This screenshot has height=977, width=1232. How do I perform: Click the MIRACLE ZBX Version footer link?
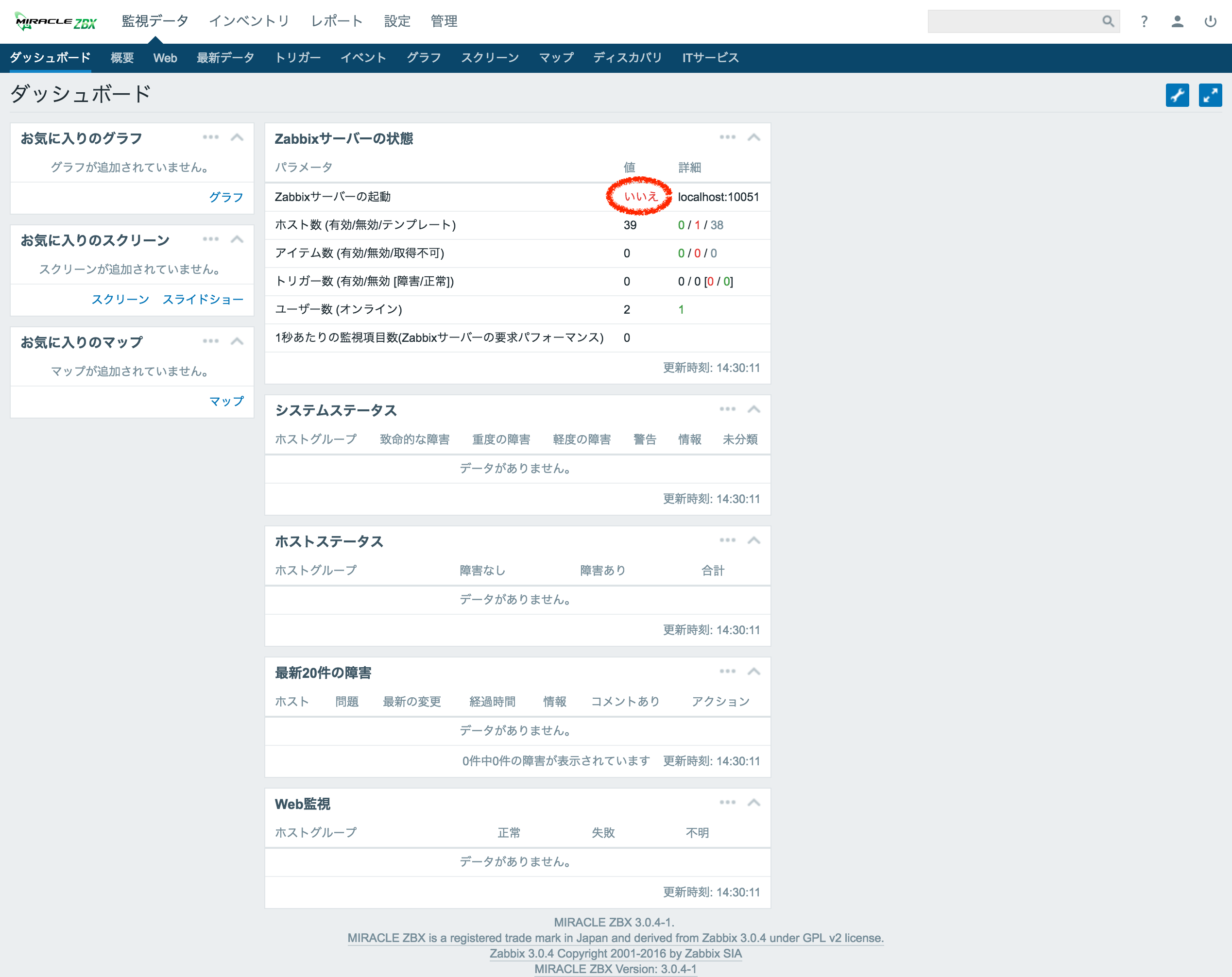click(616, 969)
